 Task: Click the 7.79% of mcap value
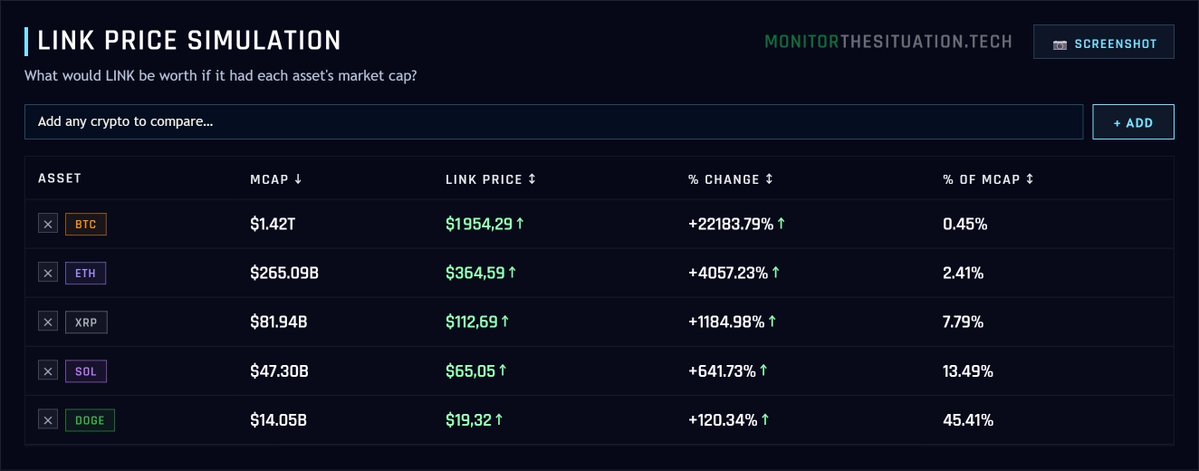click(x=963, y=322)
